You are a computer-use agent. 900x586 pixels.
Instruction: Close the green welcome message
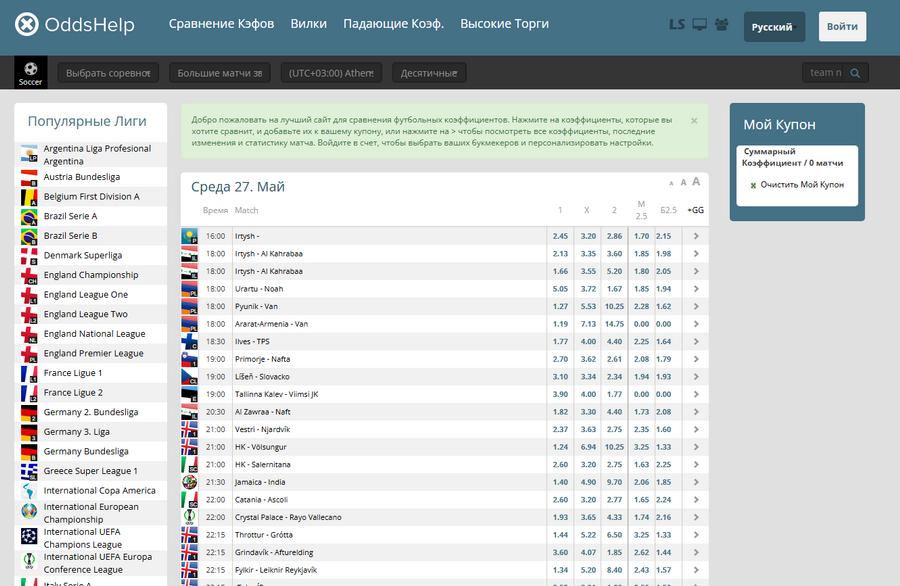694,121
